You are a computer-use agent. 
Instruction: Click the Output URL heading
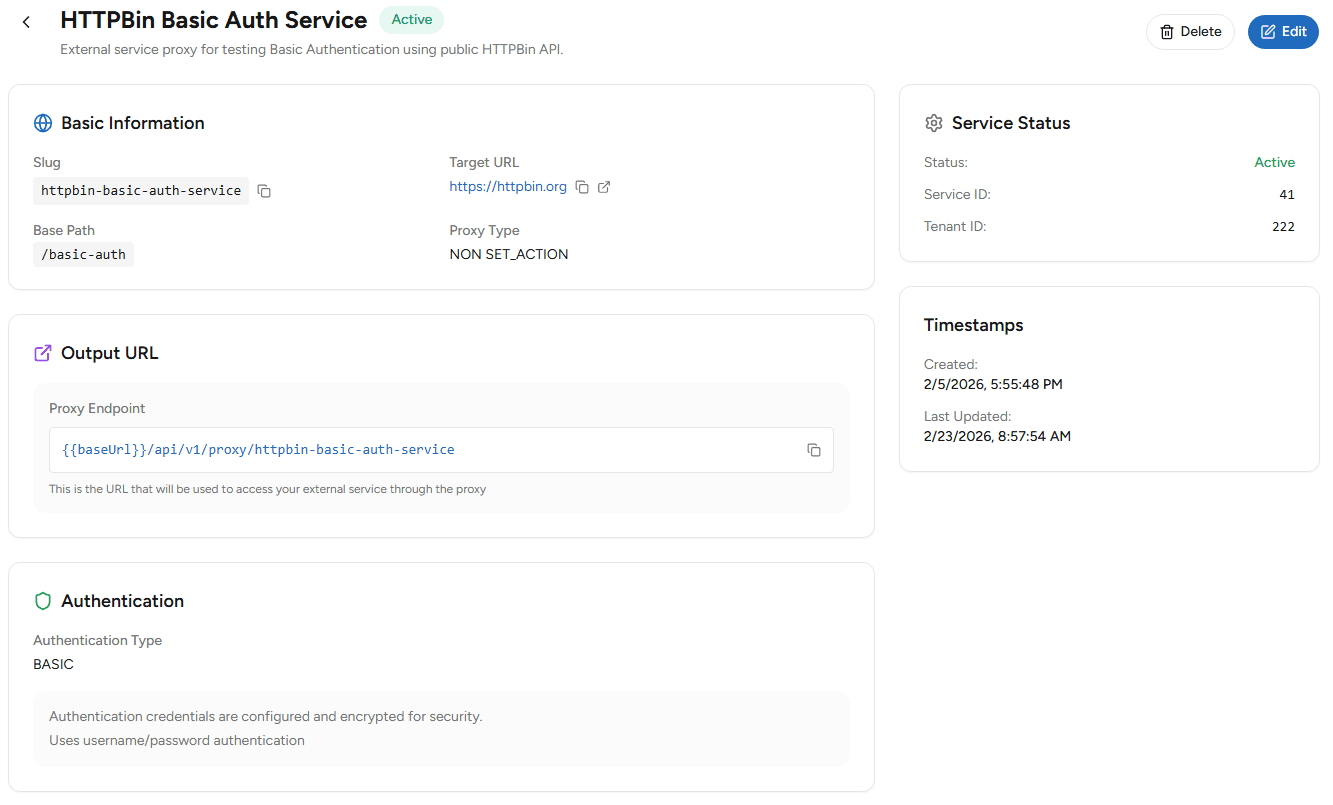(110, 353)
